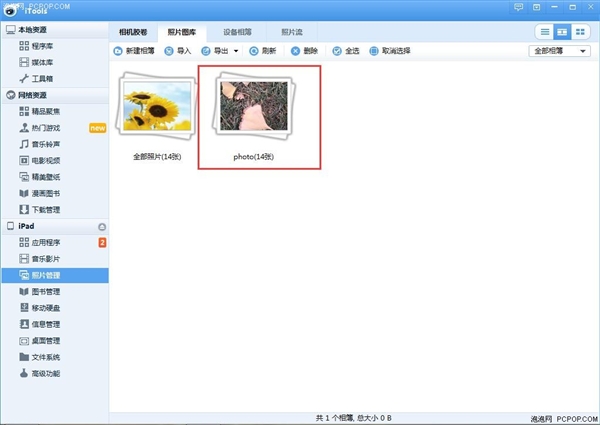600x425 pixels.
Task: Switch to the 照片图库 photo library tab
Action: pos(182,32)
